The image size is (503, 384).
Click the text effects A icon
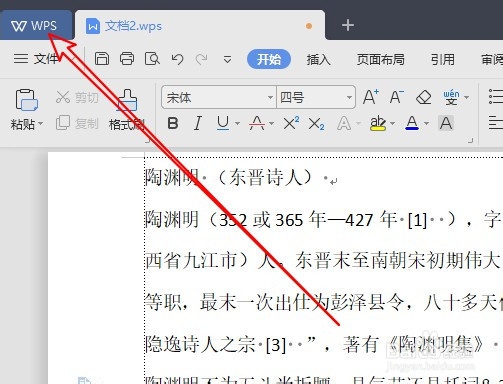(344, 124)
